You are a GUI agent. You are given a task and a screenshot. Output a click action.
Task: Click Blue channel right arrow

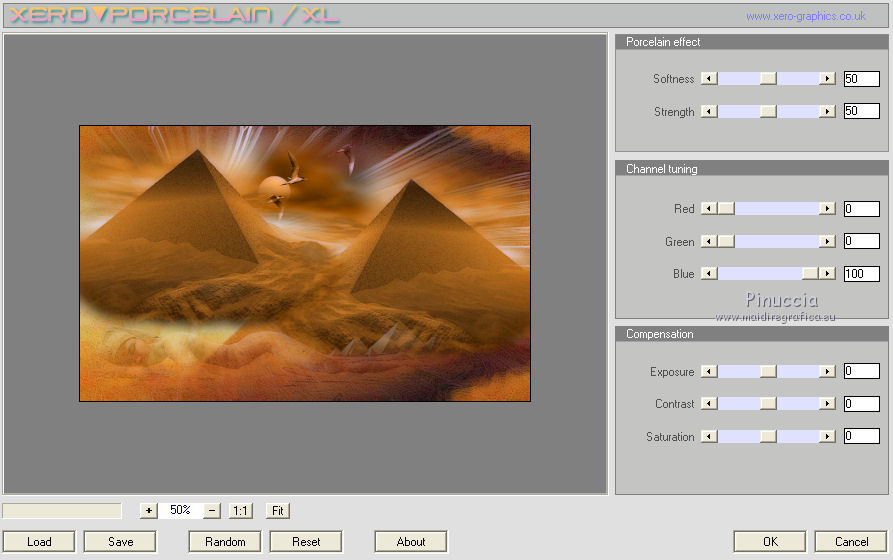tap(827, 273)
